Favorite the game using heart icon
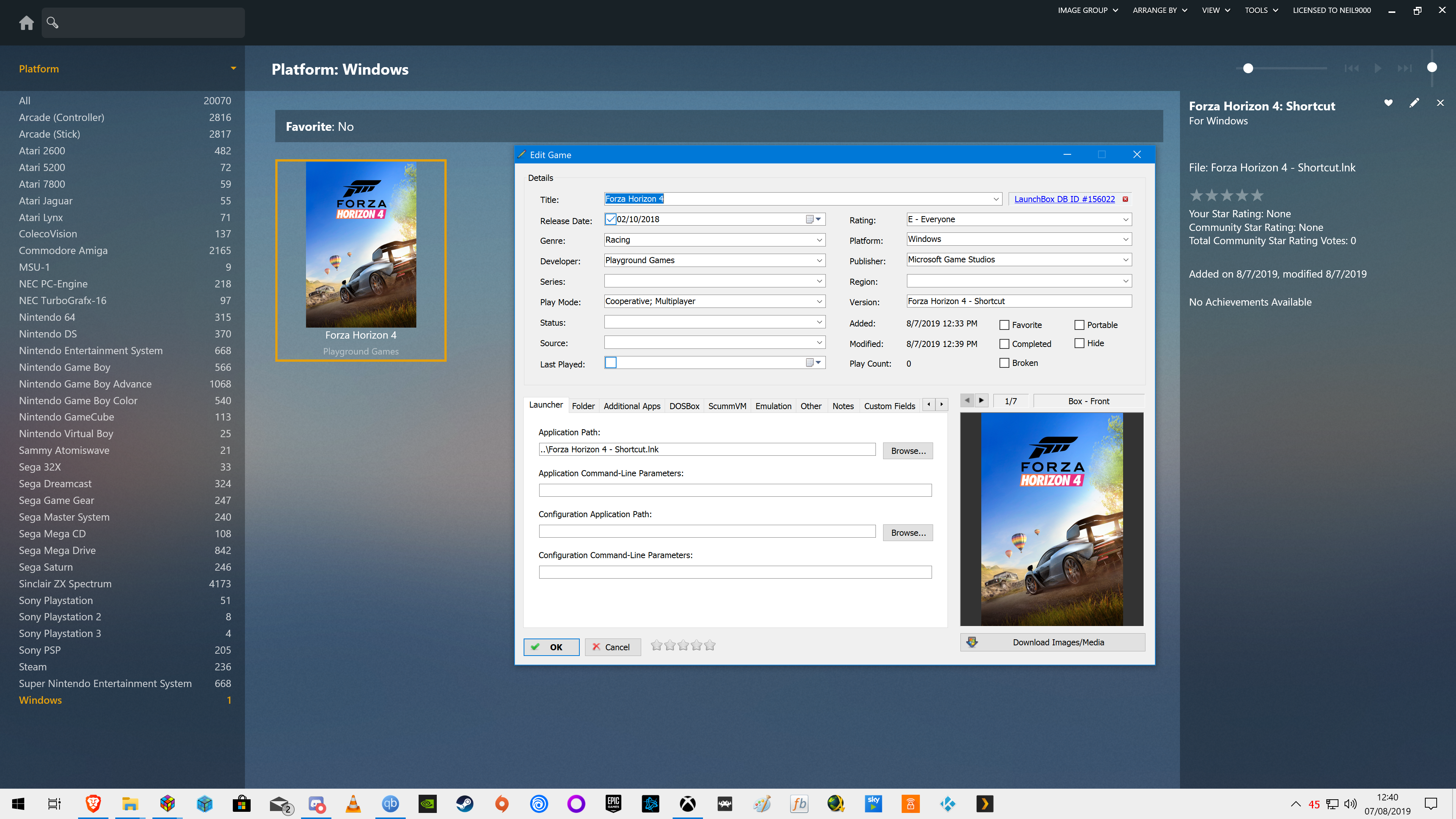This screenshot has width=1456, height=819. point(1388,102)
